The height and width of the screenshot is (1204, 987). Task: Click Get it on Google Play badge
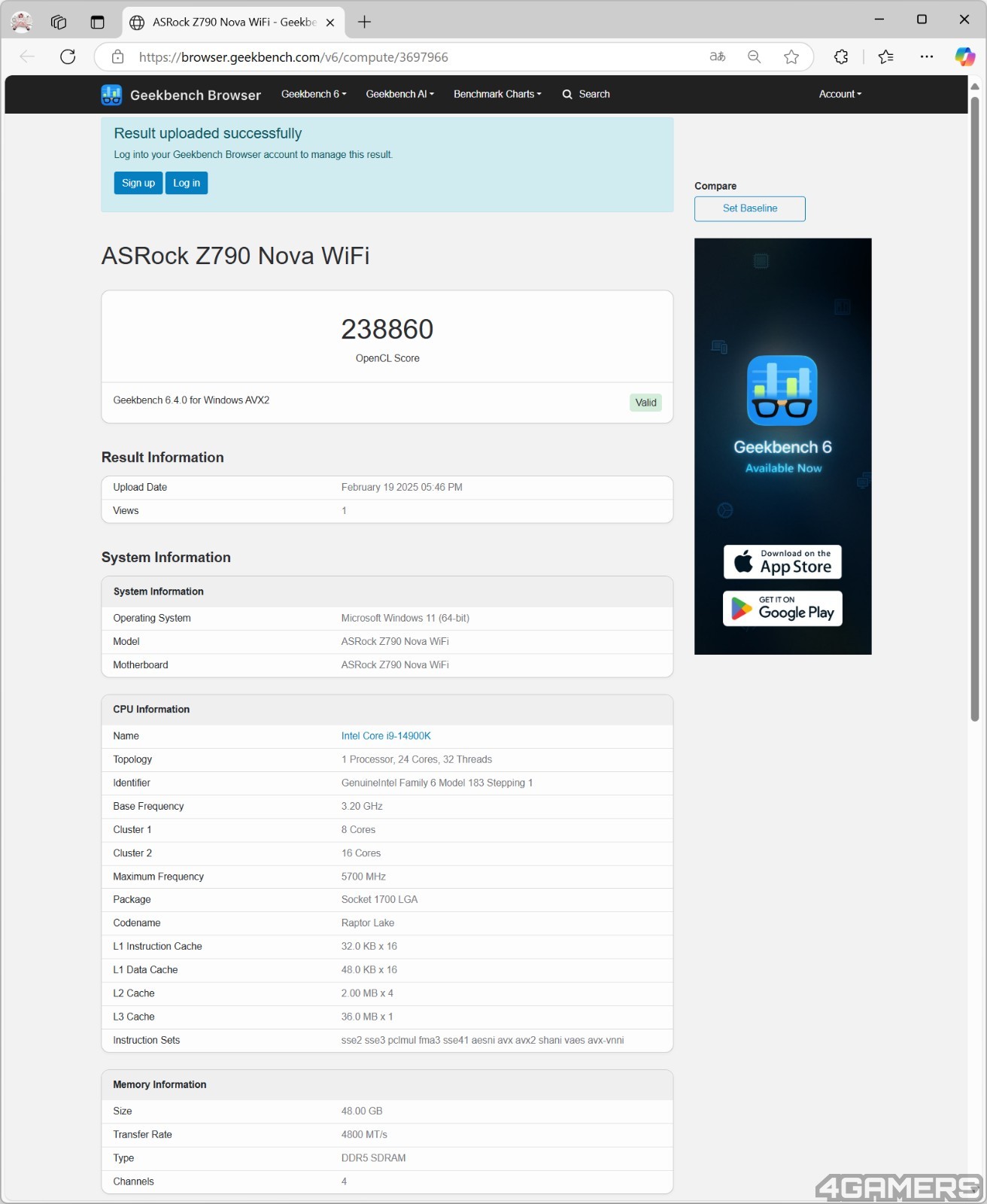[782, 609]
